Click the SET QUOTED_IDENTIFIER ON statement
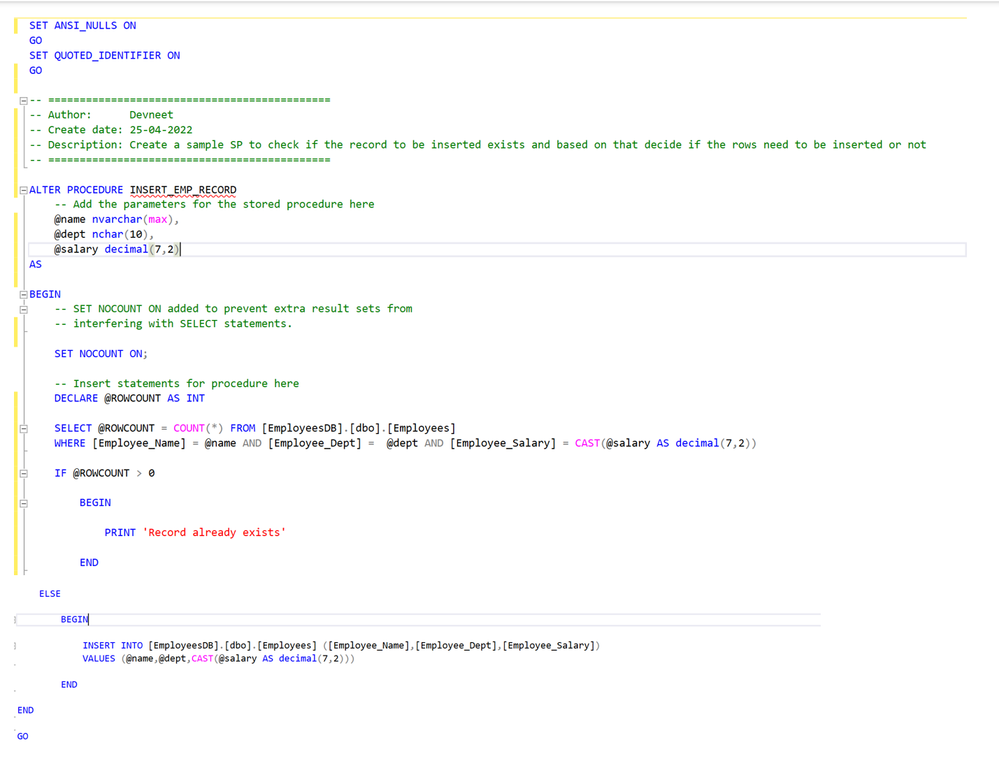Viewport: 999px width, 761px height. (104, 55)
